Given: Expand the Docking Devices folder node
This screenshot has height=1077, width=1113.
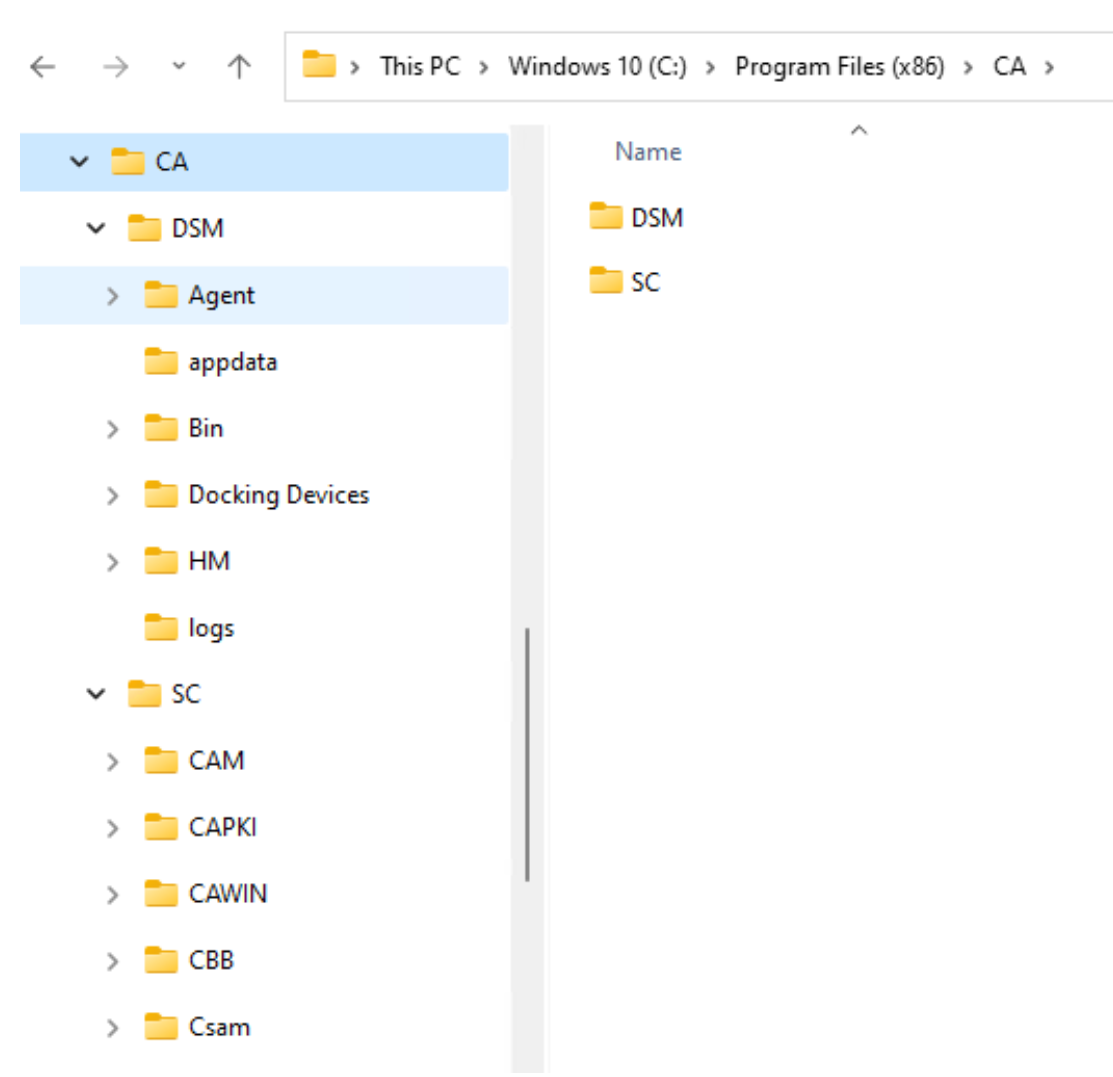Looking at the screenshot, I should coord(112,495).
